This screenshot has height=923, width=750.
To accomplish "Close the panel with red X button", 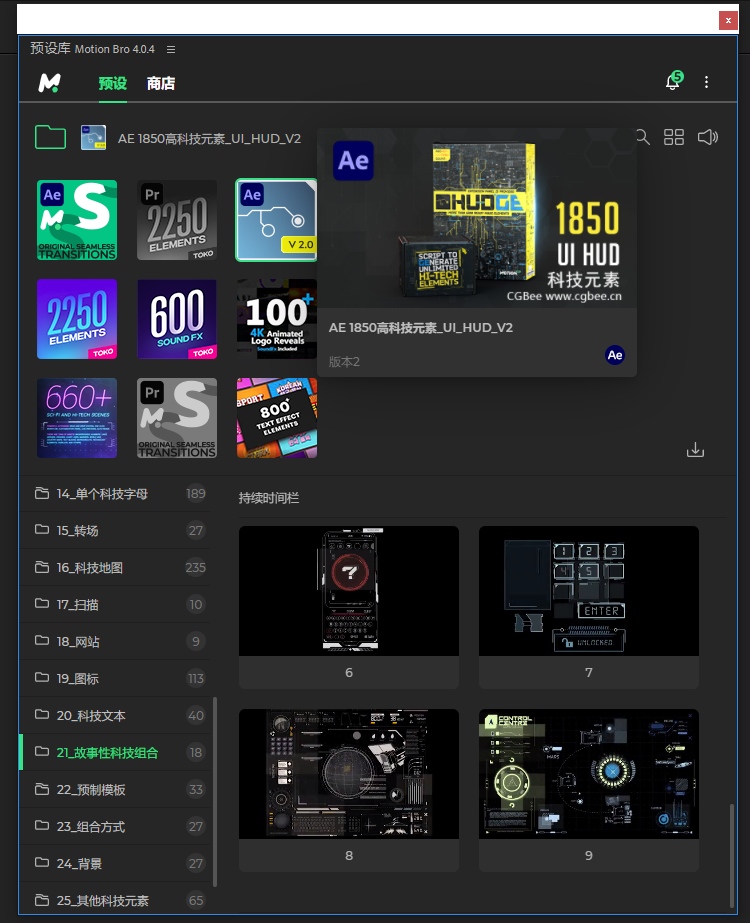I will click(x=728, y=20).
